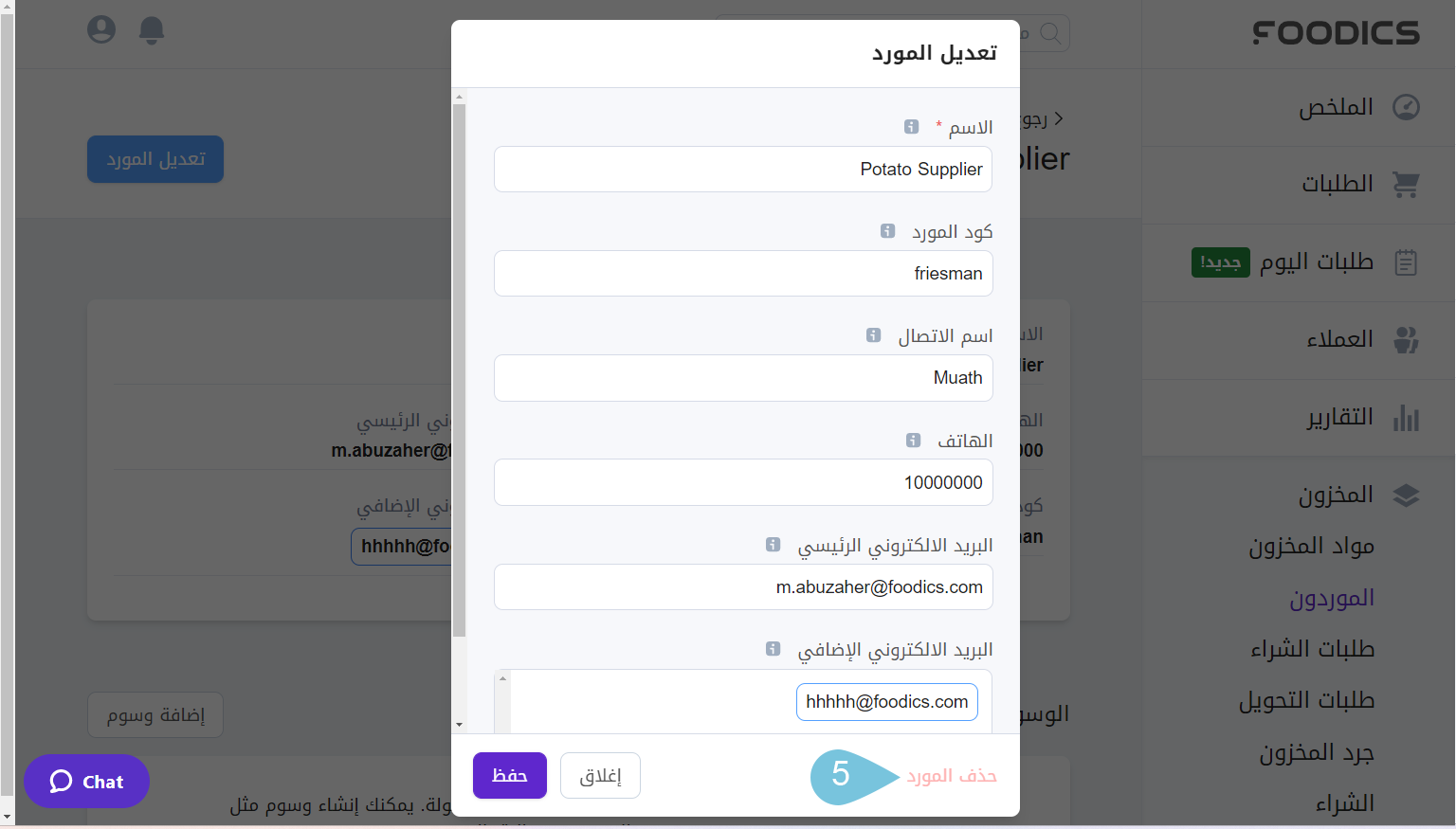This screenshot has width=1456, height=829.
Task: Close the dialog with إغلاق button
Action: [x=600, y=776]
